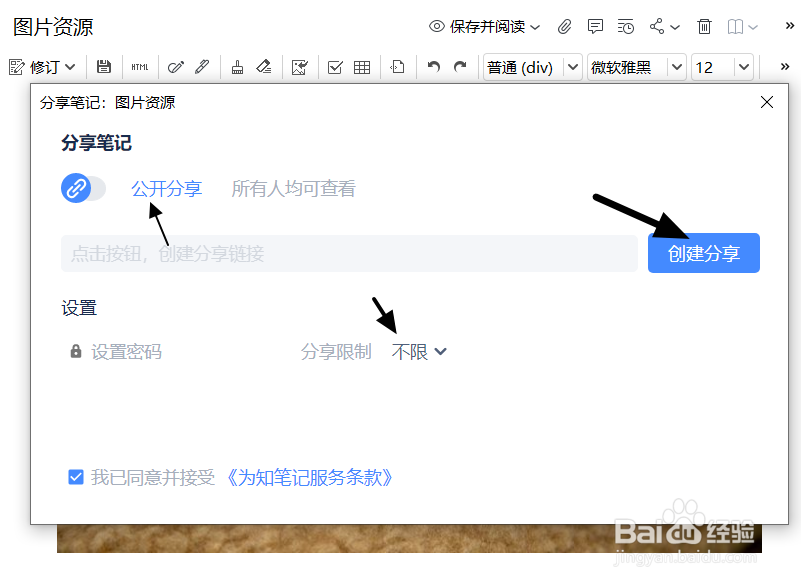Uncheck the 我已同意并接受 agreement checkbox
801x584 pixels.
76,477
